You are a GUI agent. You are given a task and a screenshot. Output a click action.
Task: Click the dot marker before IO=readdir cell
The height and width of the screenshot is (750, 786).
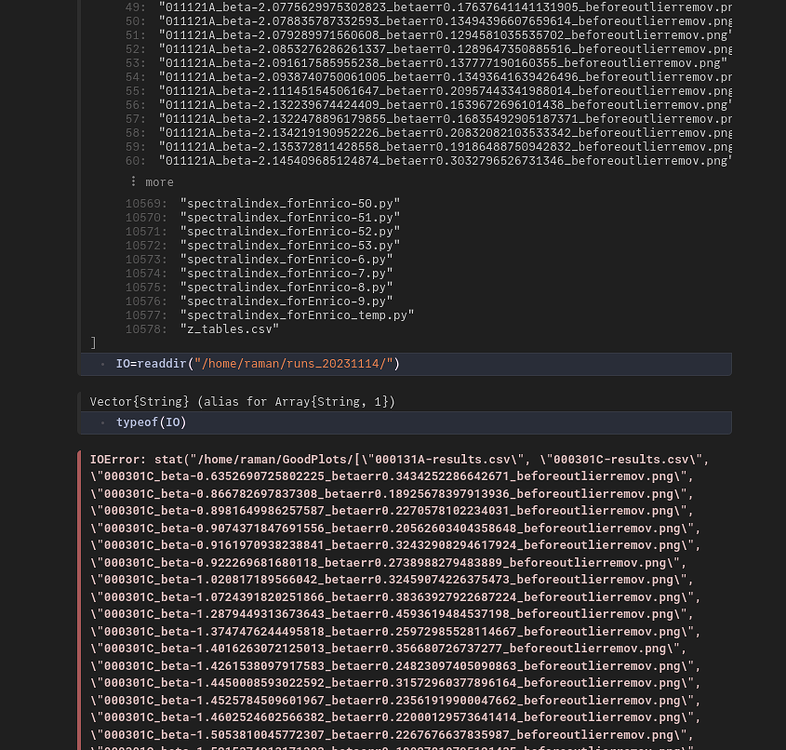tap(103, 364)
